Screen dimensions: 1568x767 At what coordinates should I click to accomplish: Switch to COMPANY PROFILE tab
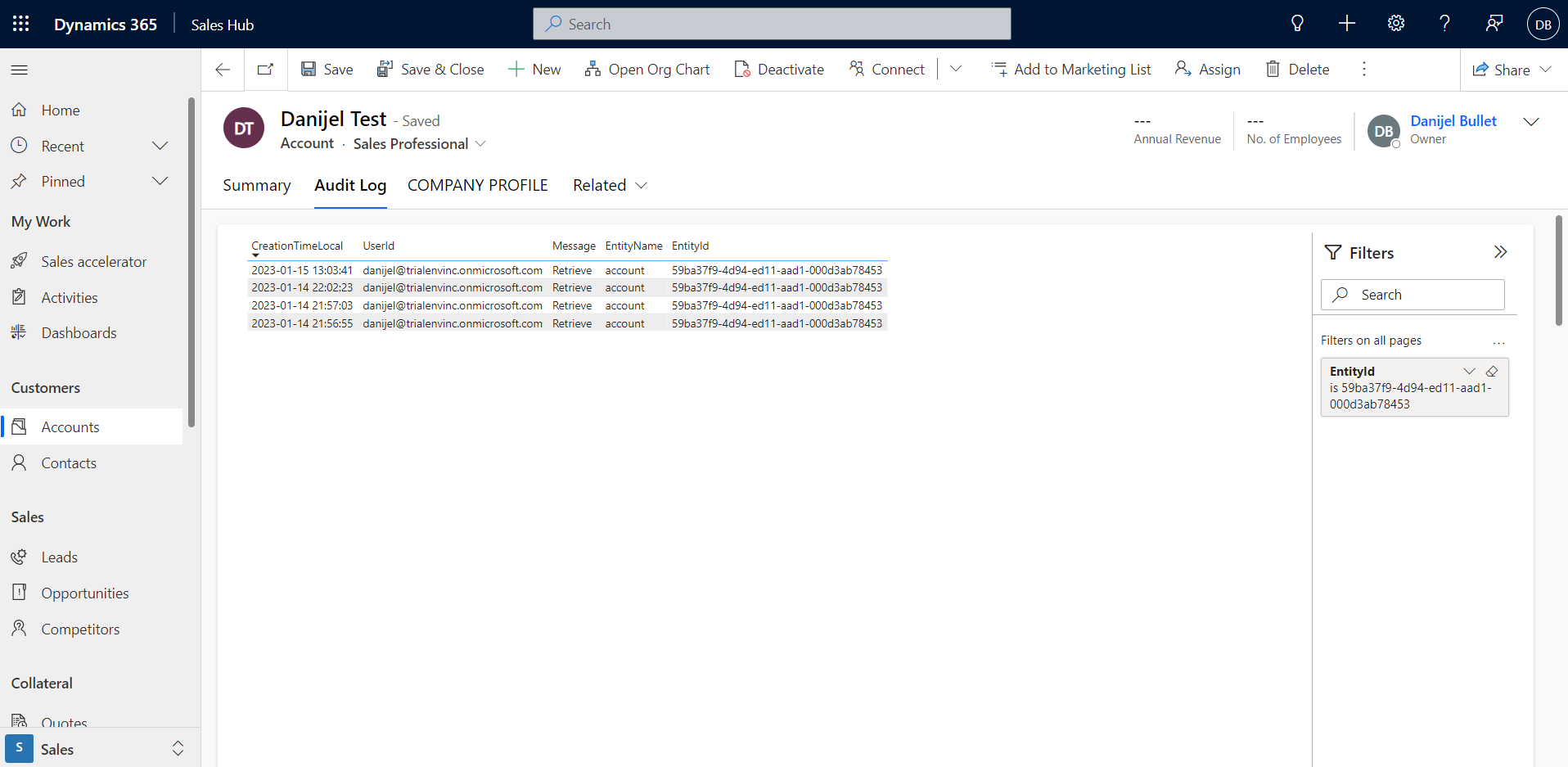478,186
